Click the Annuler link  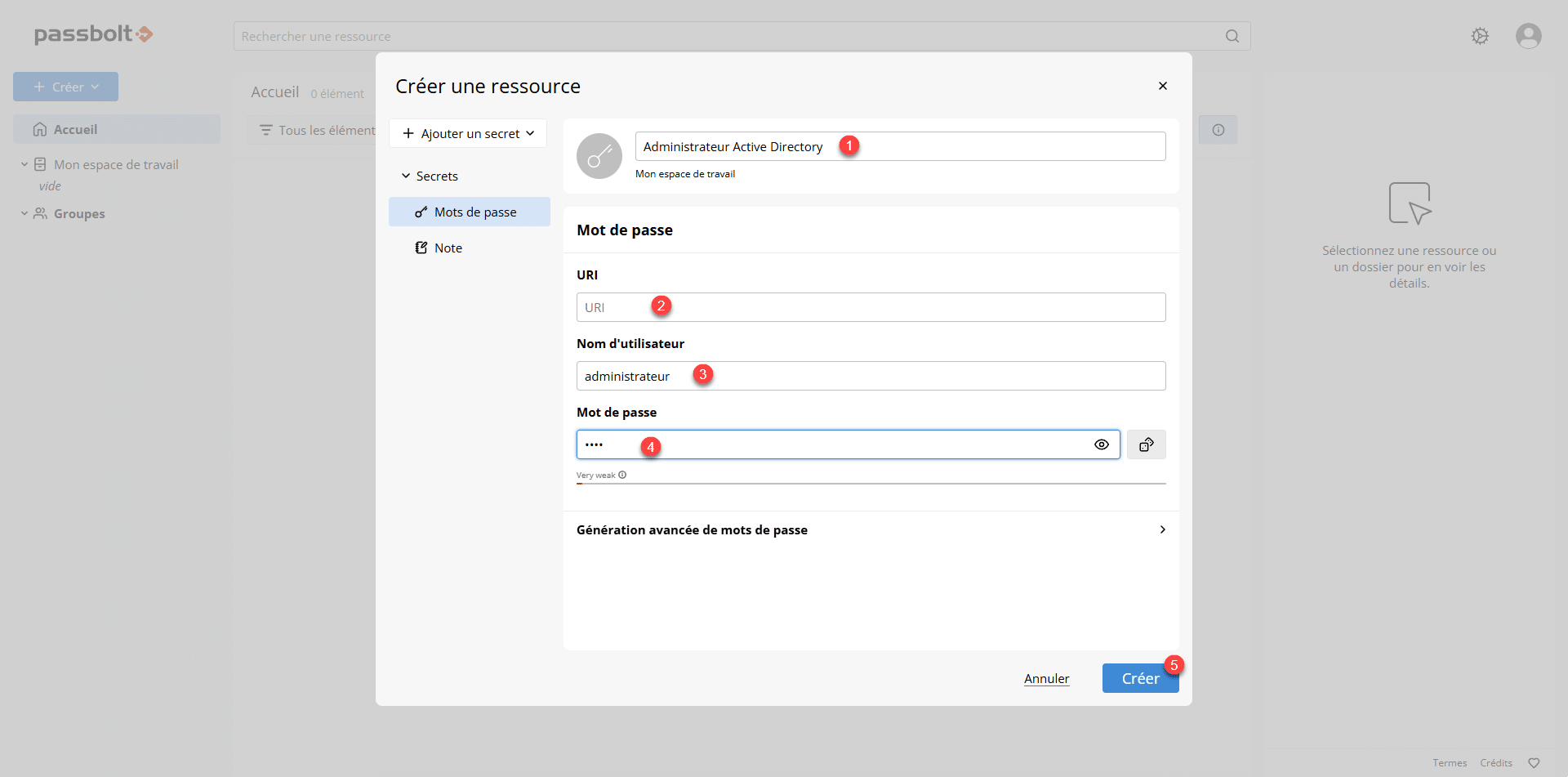pos(1046,678)
